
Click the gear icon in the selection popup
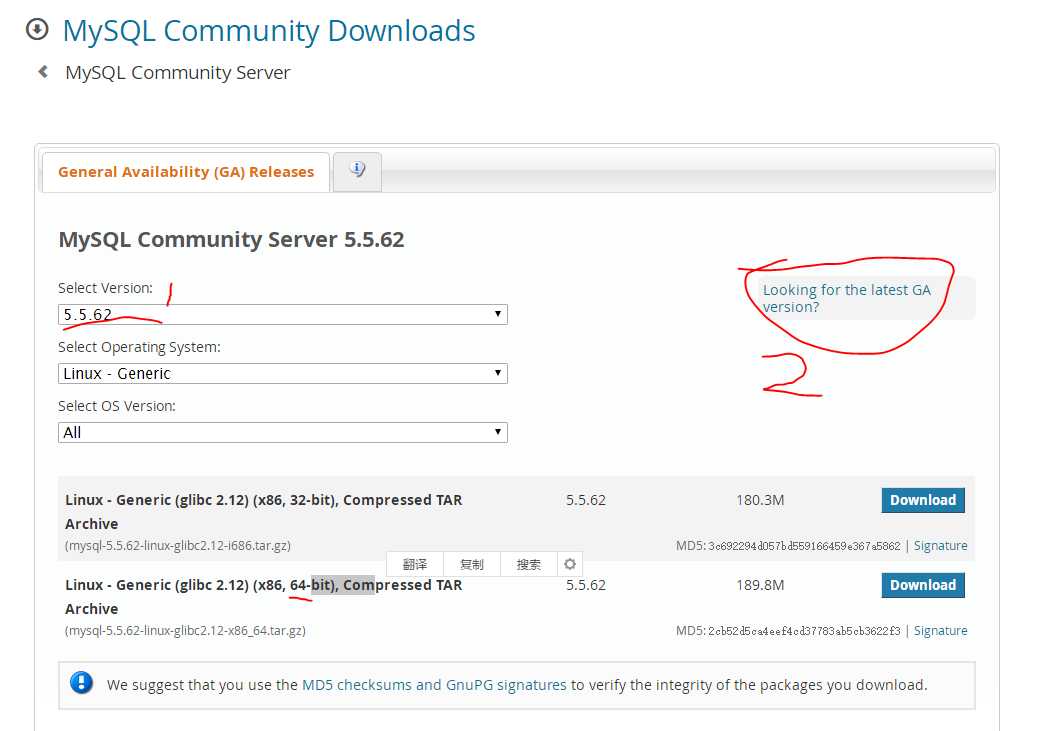click(x=570, y=564)
